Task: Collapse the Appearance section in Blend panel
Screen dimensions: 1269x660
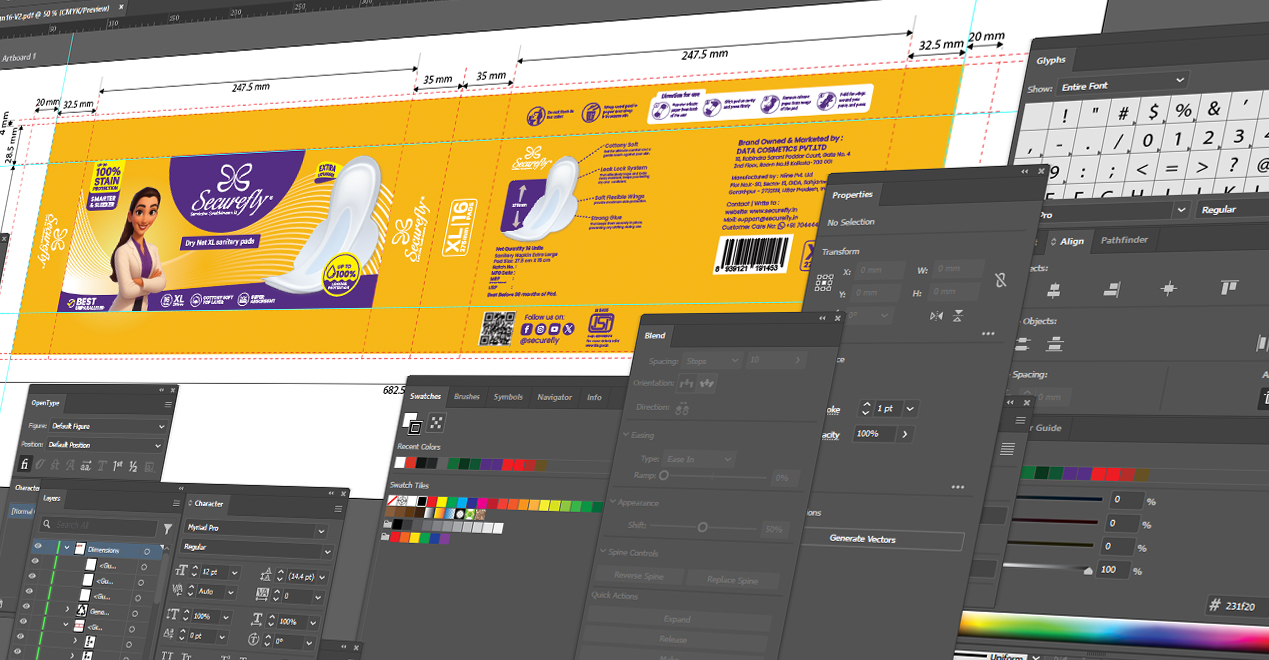Action: click(613, 501)
